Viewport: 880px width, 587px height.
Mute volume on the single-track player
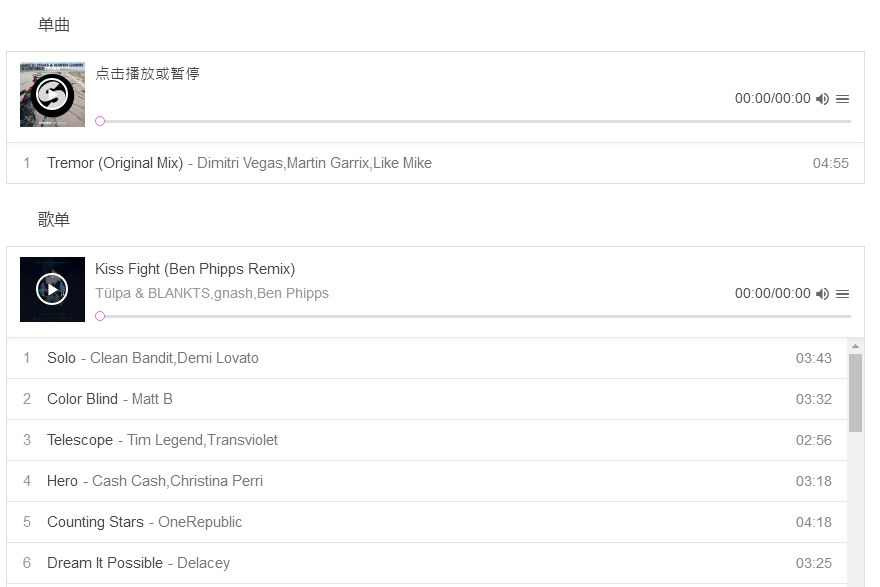(x=822, y=99)
